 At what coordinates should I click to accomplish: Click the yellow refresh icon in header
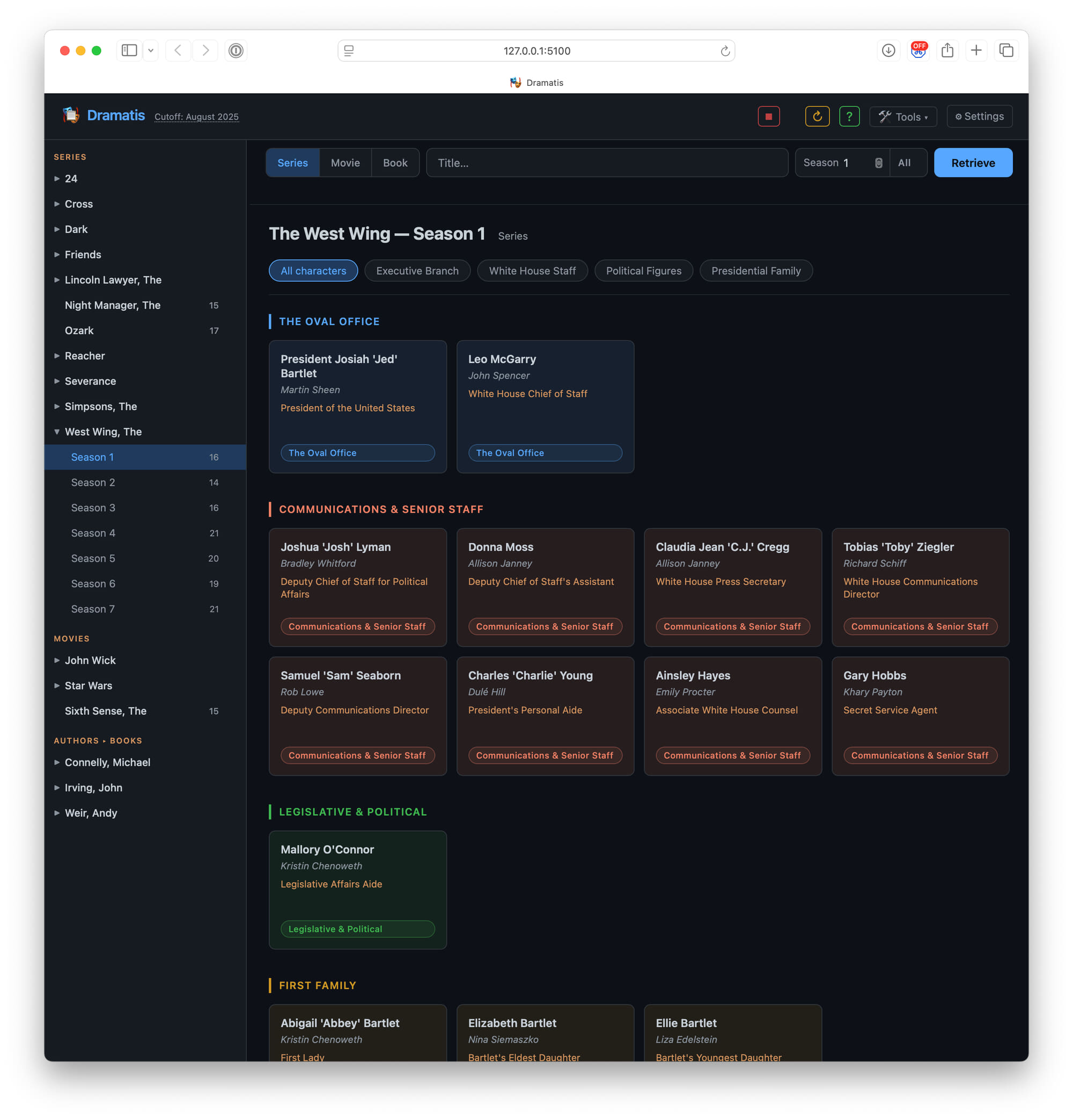(817, 116)
